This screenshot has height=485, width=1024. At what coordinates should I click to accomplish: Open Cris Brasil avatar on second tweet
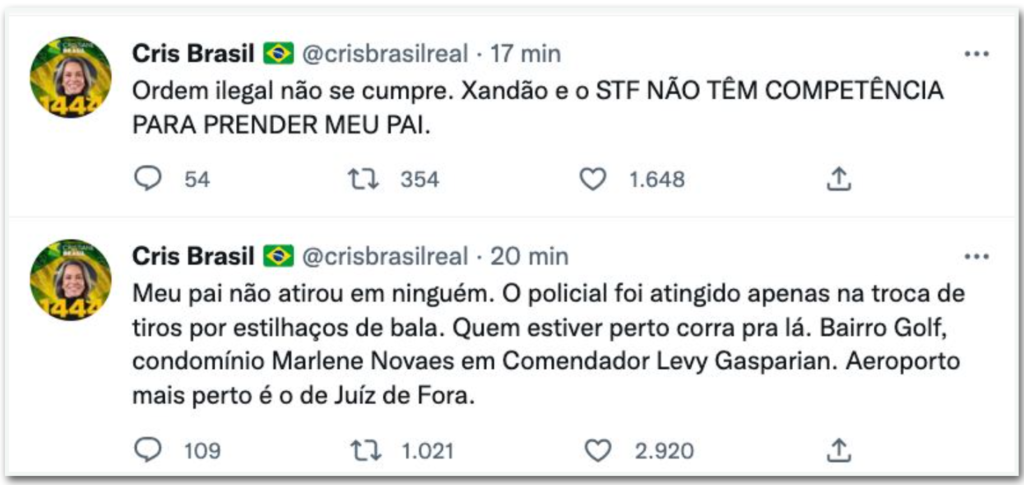coord(71,280)
